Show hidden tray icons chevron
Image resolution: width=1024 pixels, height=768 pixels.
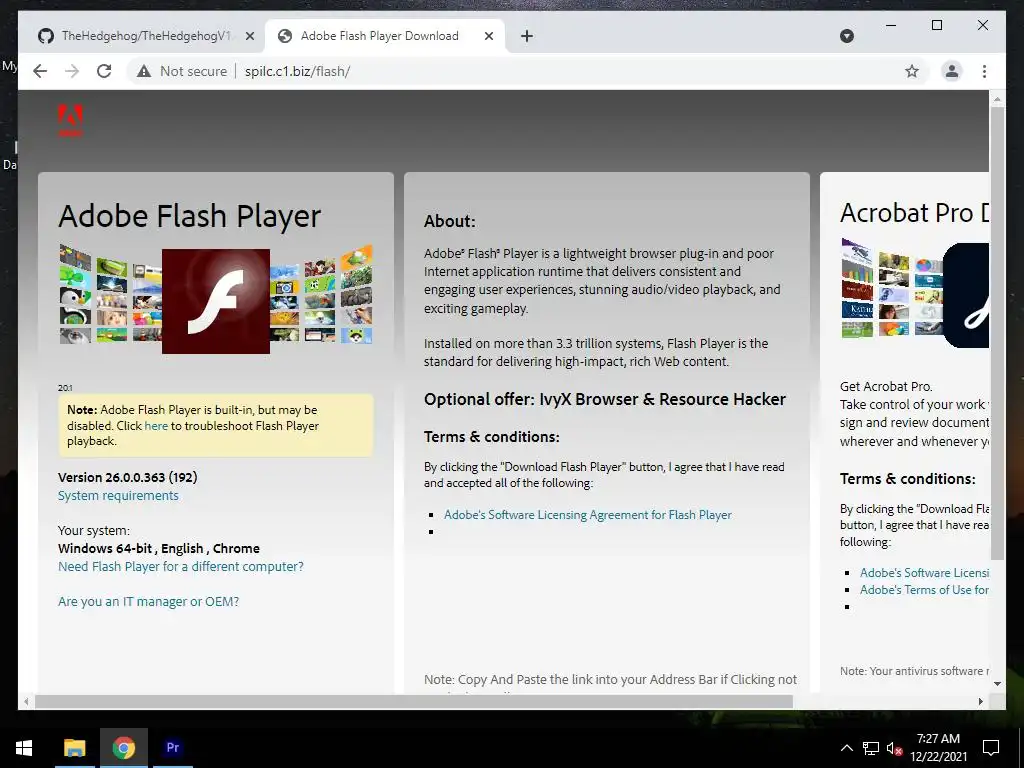[846, 748]
